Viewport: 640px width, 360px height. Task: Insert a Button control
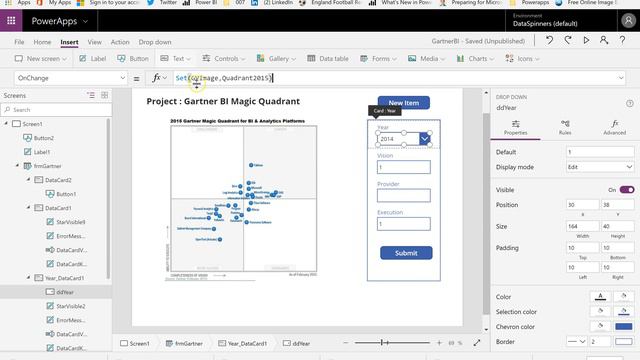(133, 59)
